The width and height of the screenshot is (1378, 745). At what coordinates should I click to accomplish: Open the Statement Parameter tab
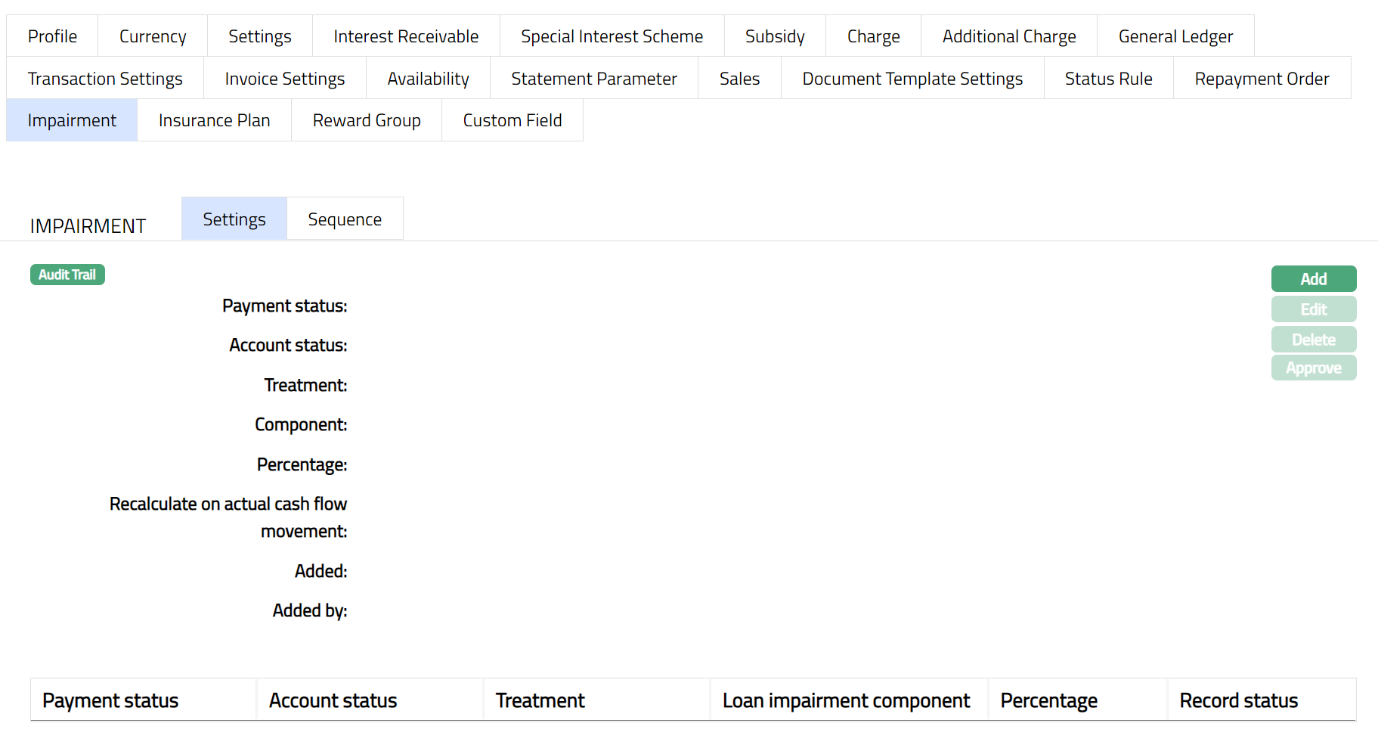click(x=594, y=78)
